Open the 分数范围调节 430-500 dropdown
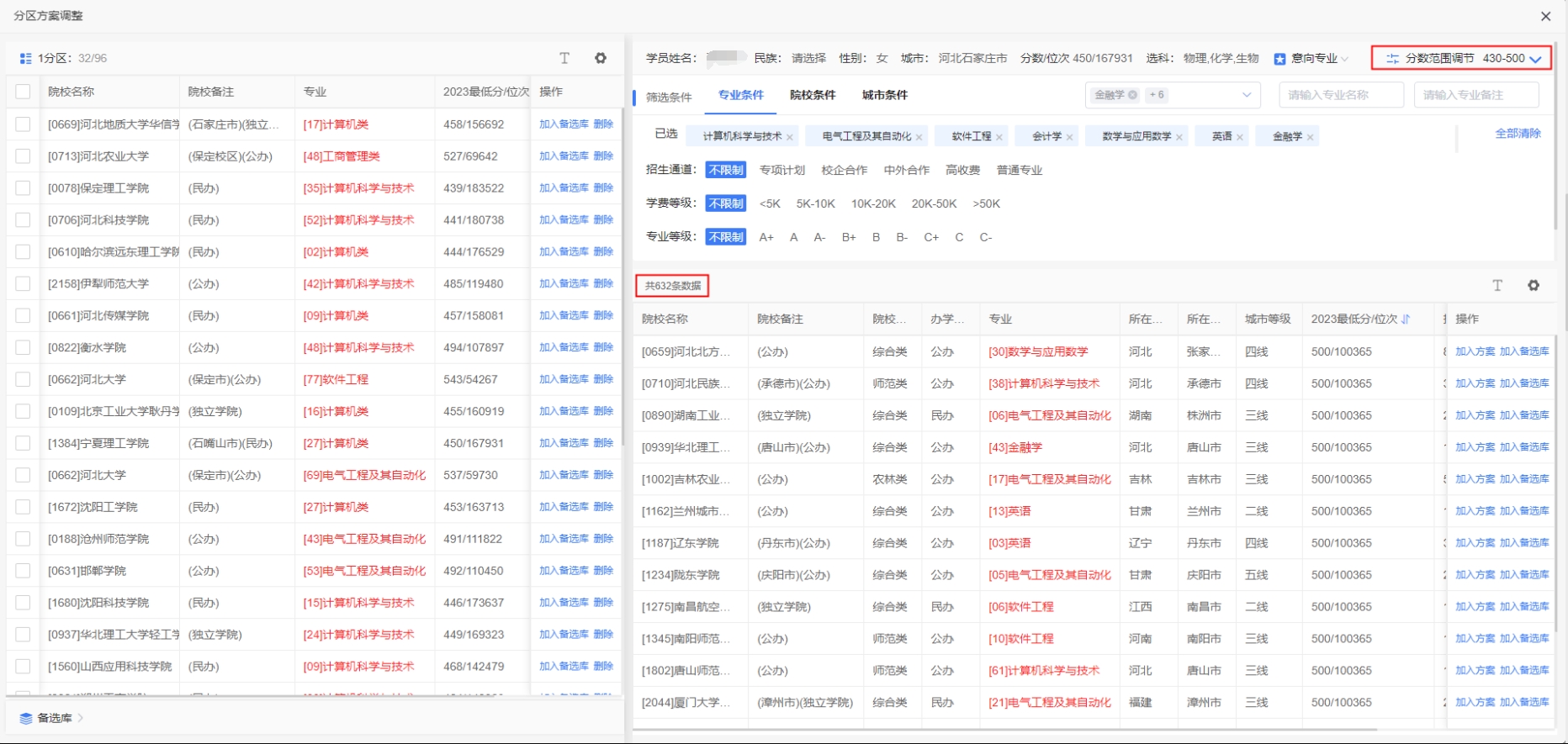Image resolution: width=1568 pixels, height=744 pixels. [1461, 58]
